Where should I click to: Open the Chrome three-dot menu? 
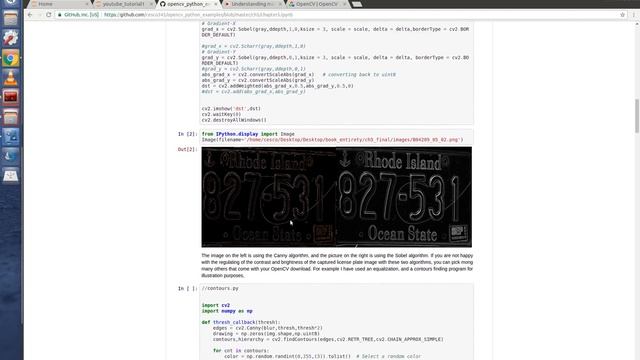click(634, 15)
